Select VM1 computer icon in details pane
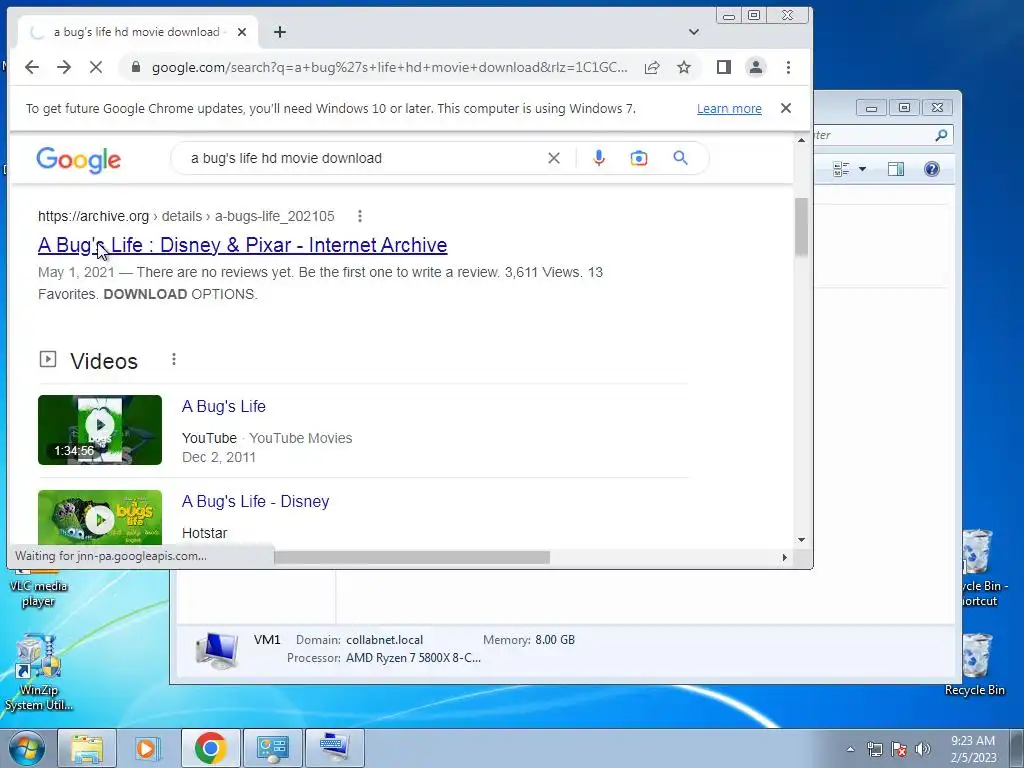Viewport: 1024px width, 768px height. 217,649
